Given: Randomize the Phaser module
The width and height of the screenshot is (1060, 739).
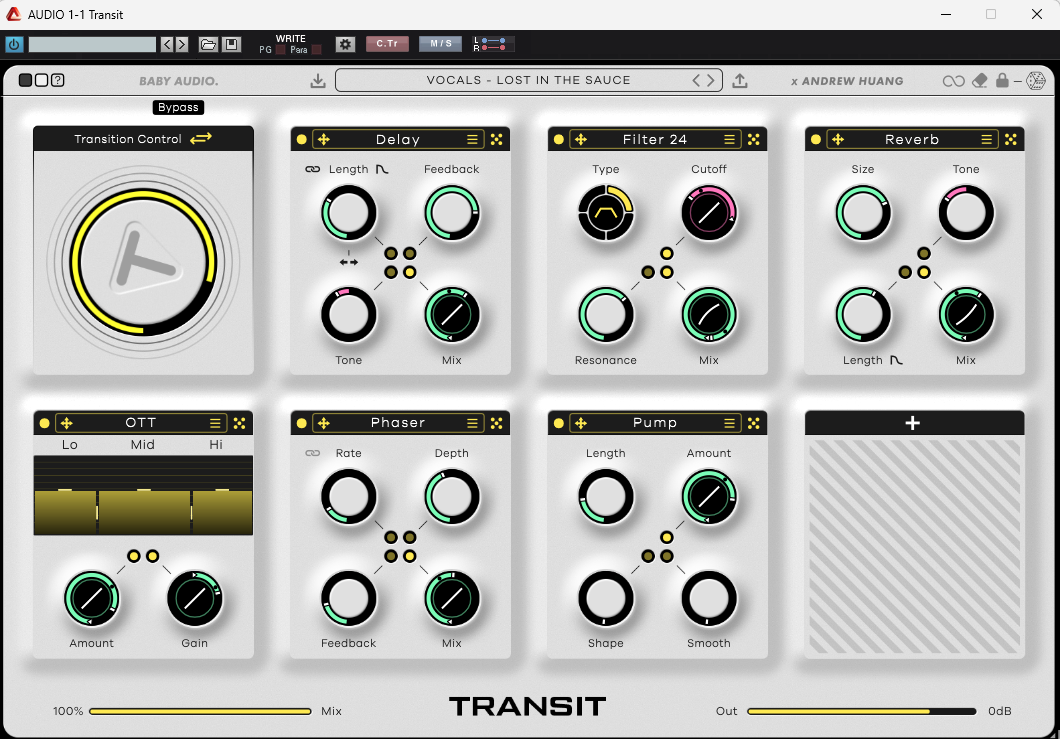Looking at the screenshot, I should (x=497, y=423).
